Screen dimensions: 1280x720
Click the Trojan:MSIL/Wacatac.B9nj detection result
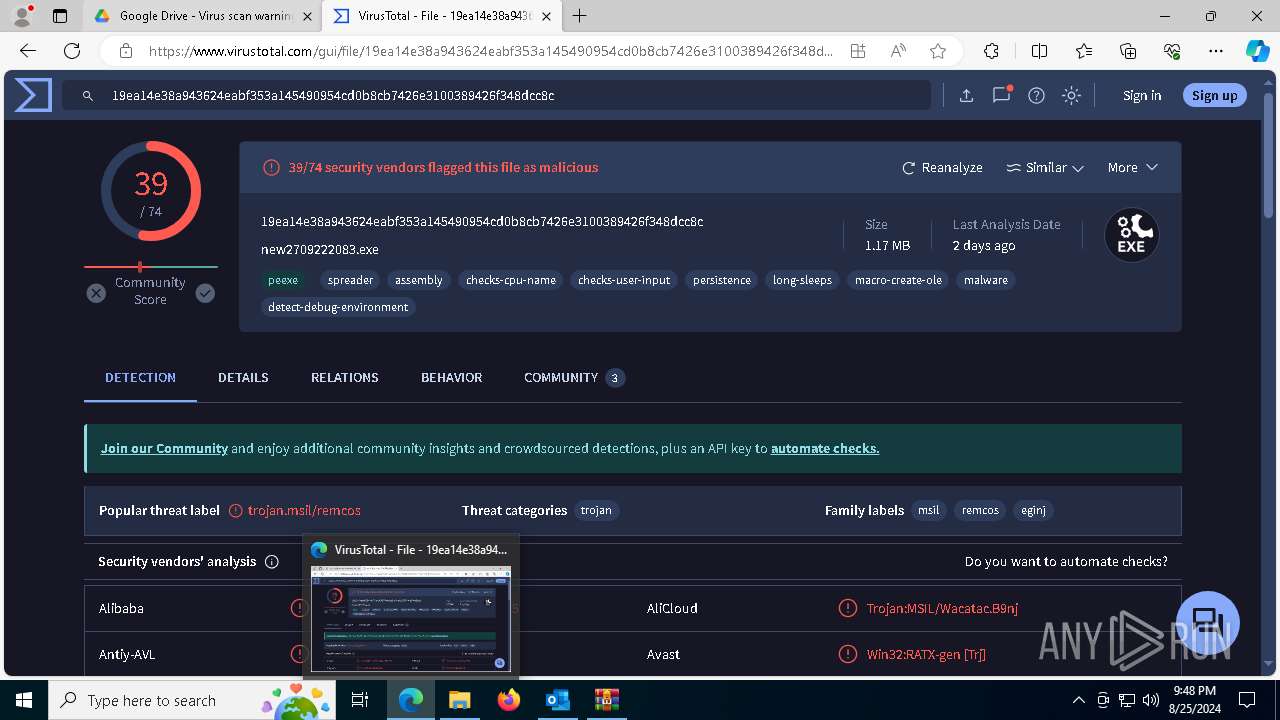click(x=942, y=608)
